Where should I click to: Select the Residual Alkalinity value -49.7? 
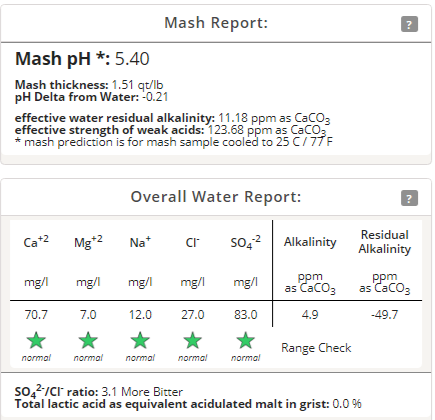click(x=384, y=315)
